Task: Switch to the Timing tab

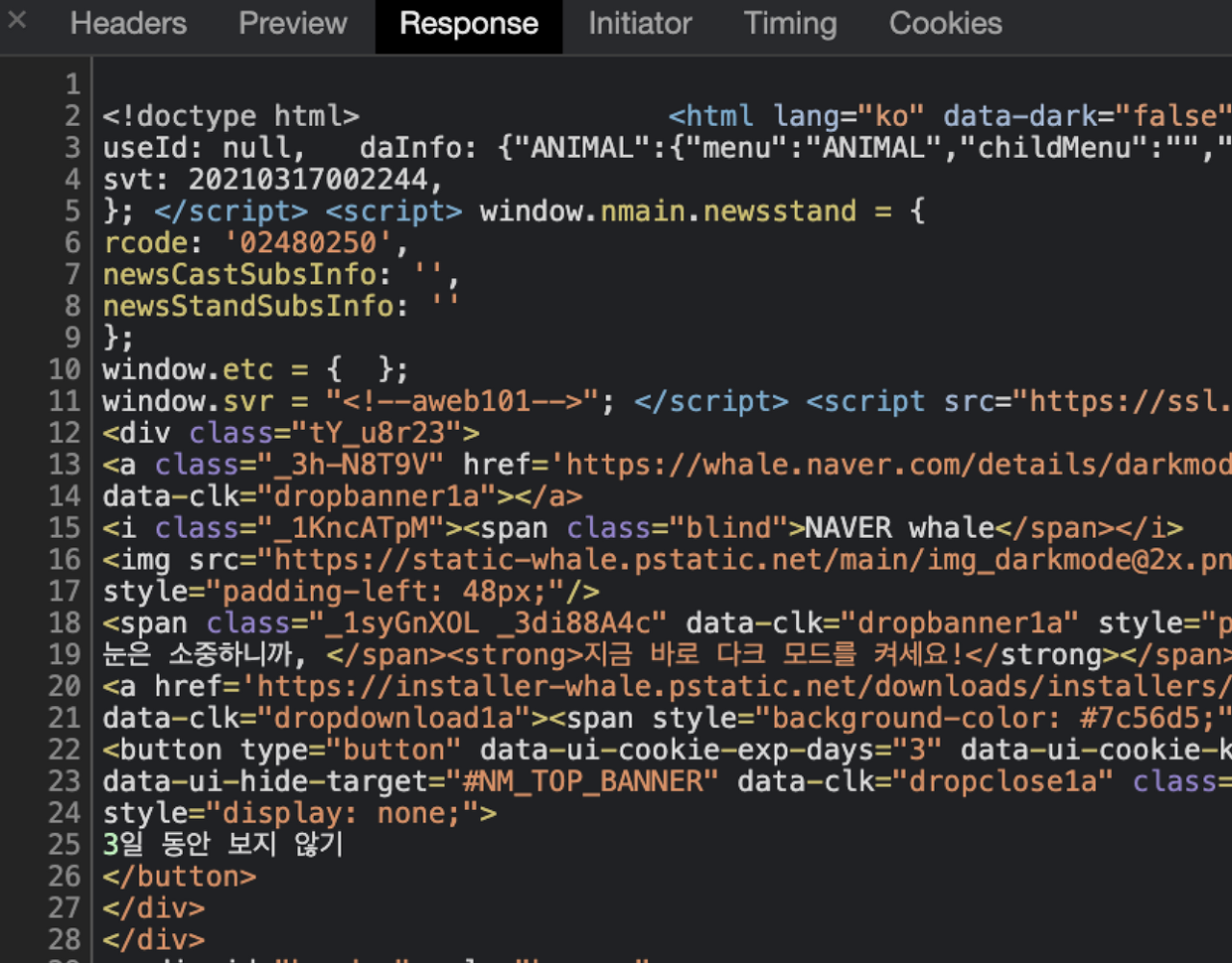Action: [790, 24]
